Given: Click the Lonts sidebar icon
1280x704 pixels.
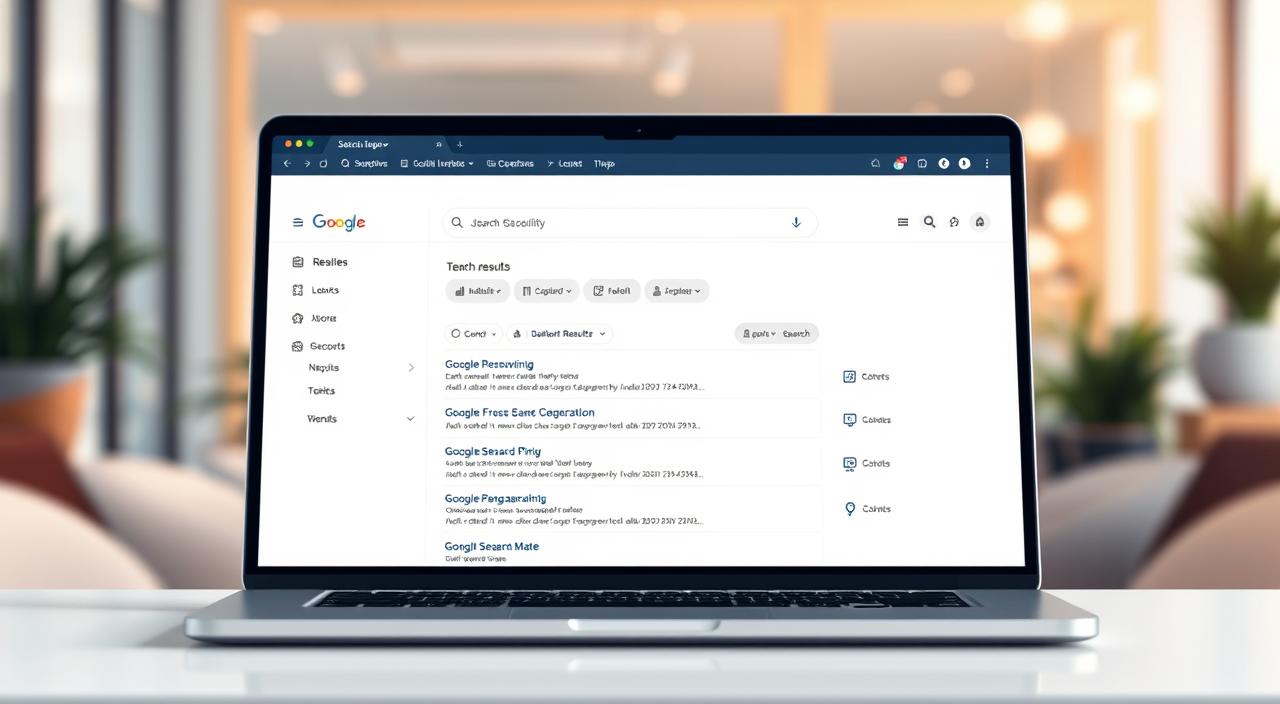Looking at the screenshot, I should (297, 290).
